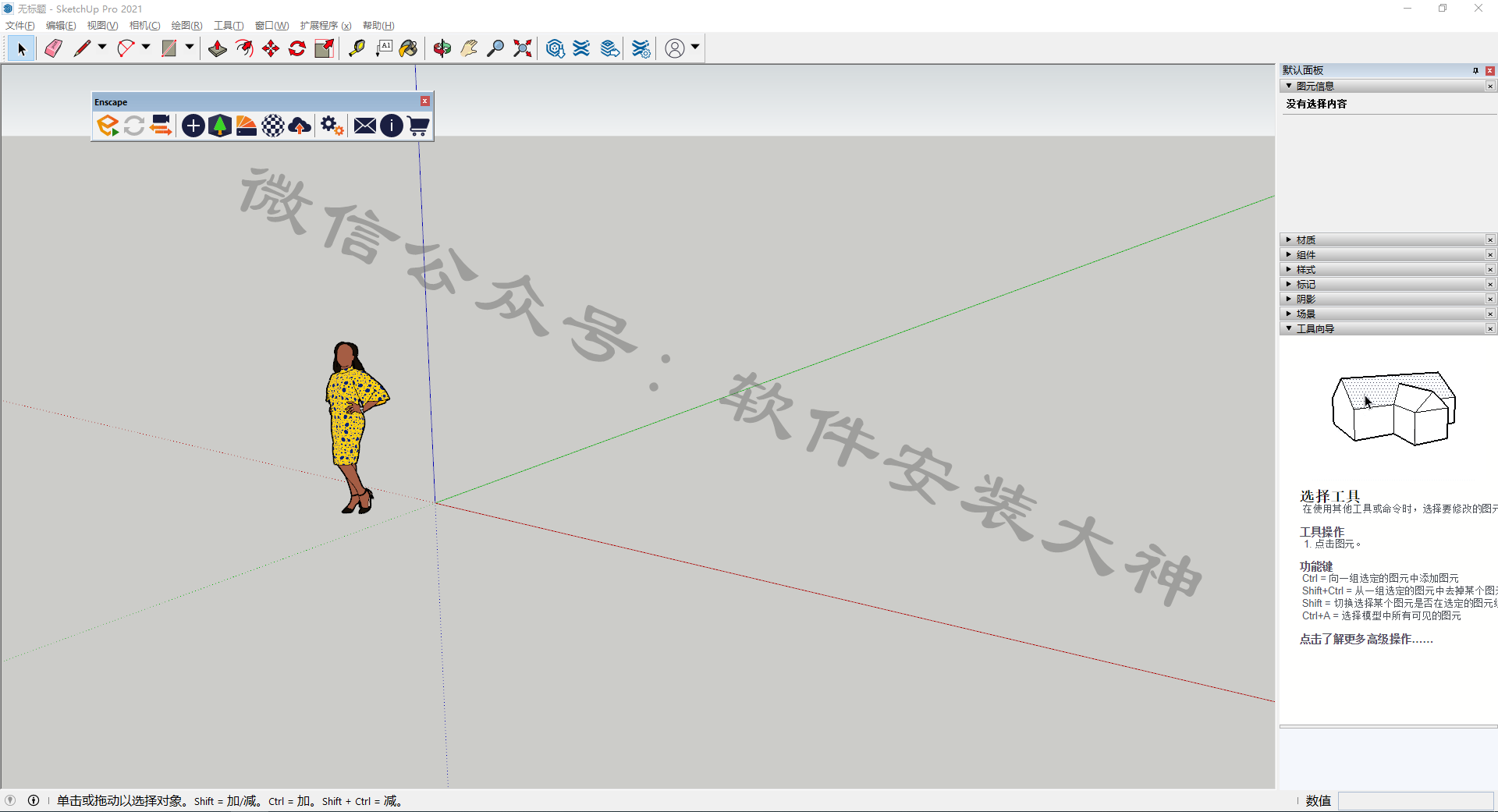This screenshot has width=1498, height=812.
Task: Open the 编辑(E) menu
Action: click(61, 26)
